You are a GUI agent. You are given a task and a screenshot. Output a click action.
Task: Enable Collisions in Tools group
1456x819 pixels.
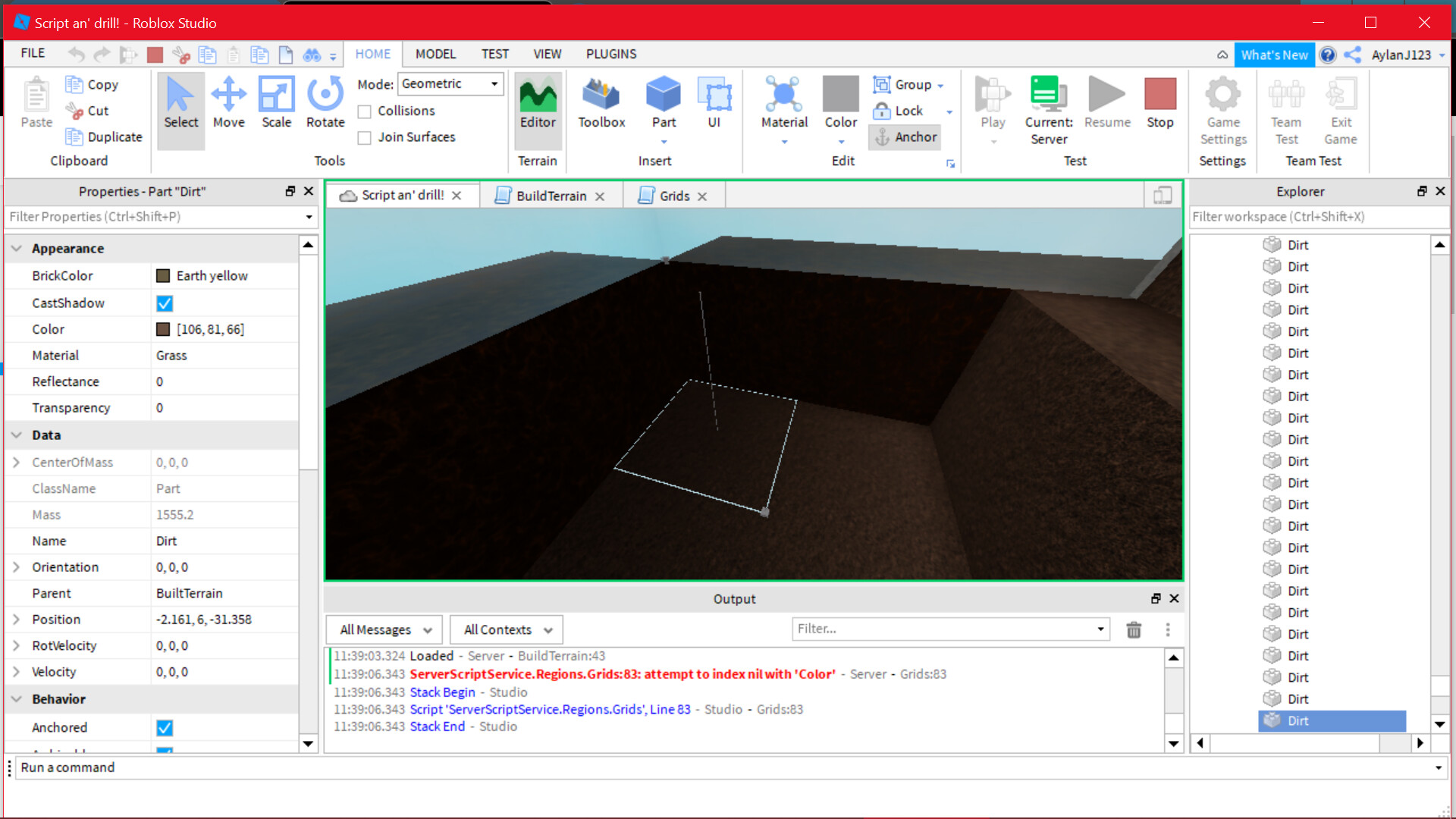click(x=365, y=111)
